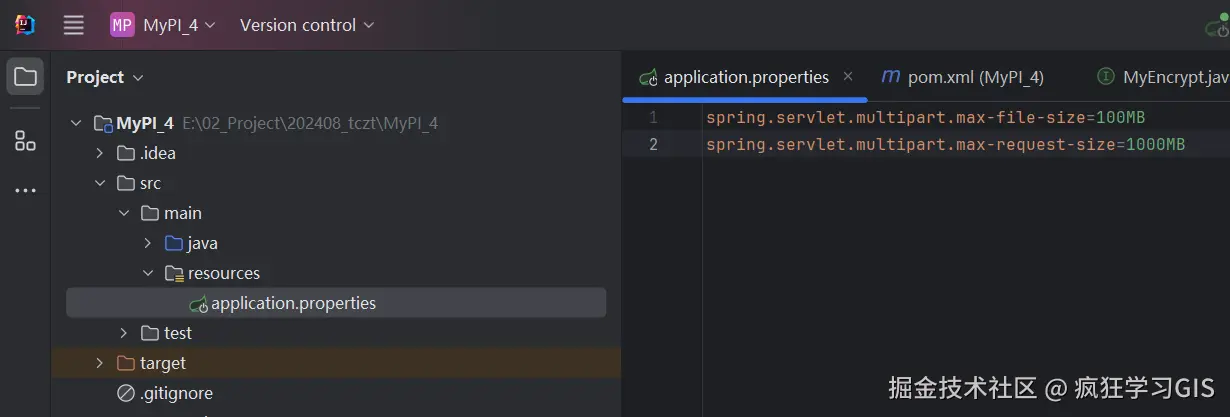Switch to the MyEncrypt.java tab
Screen dimensions: 1230x417
pyautogui.click(x=1170, y=77)
